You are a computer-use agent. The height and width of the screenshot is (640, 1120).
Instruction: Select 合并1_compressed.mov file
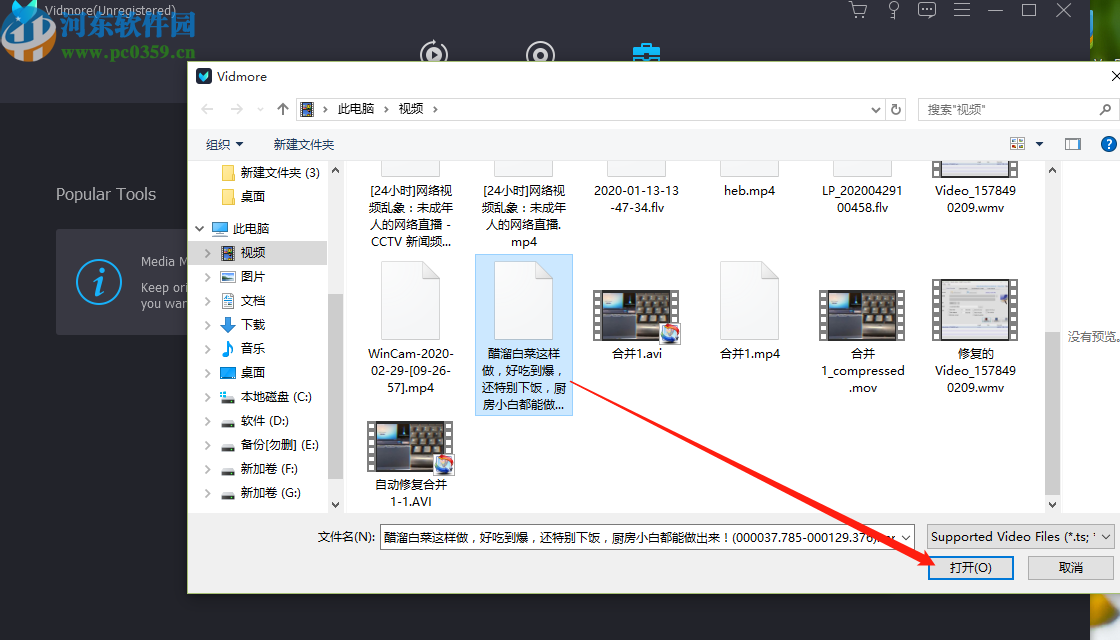862,342
